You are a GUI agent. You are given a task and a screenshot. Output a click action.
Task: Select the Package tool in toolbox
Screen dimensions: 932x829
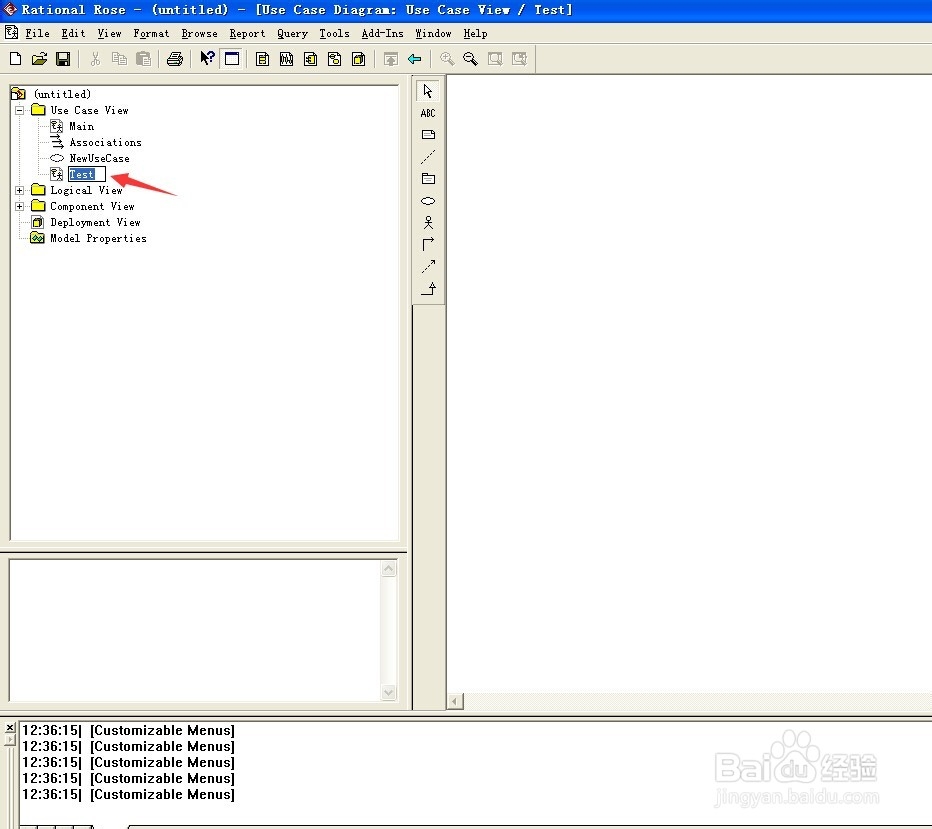[x=428, y=179]
